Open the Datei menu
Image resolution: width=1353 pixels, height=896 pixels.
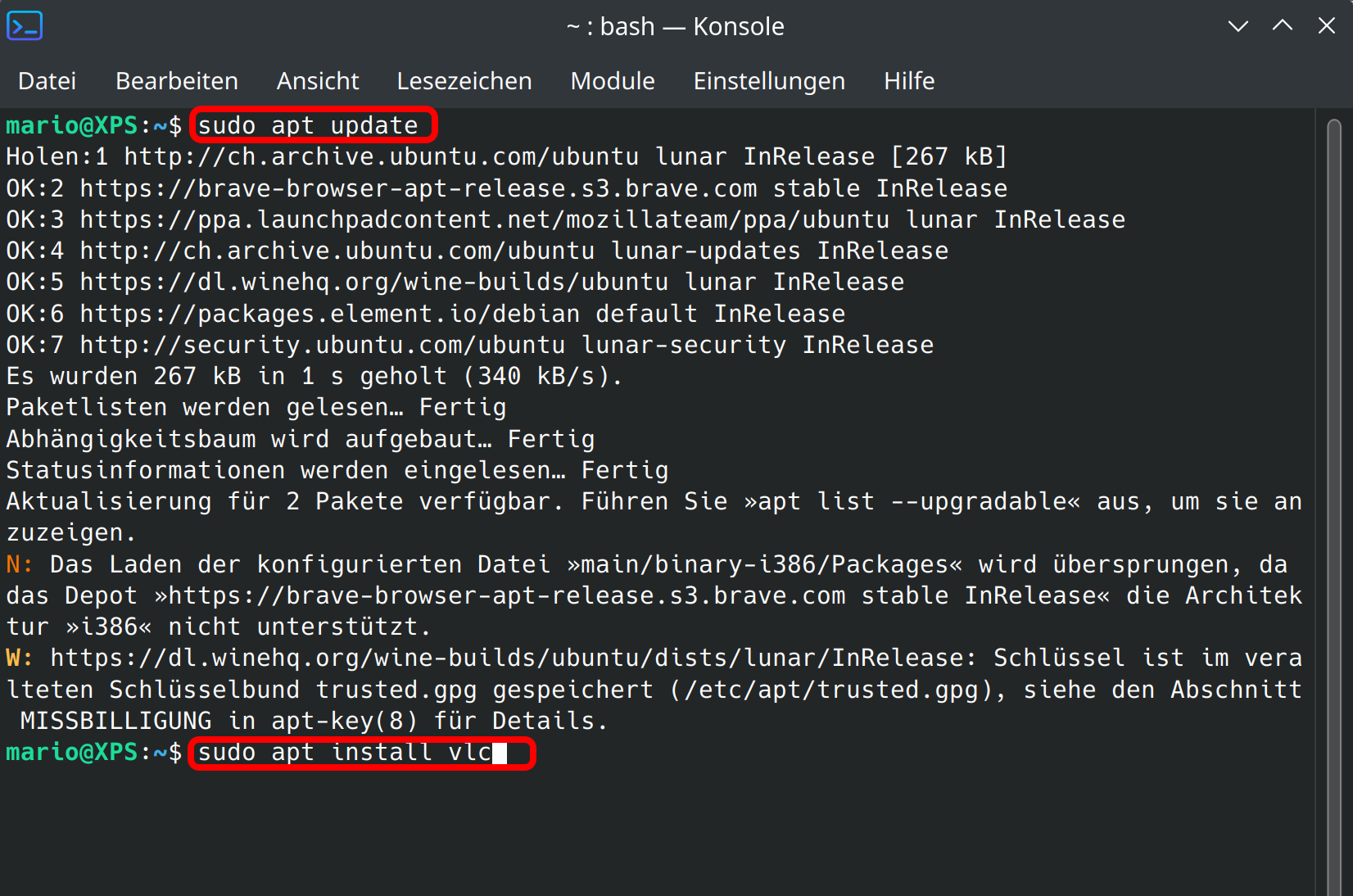coord(47,80)
